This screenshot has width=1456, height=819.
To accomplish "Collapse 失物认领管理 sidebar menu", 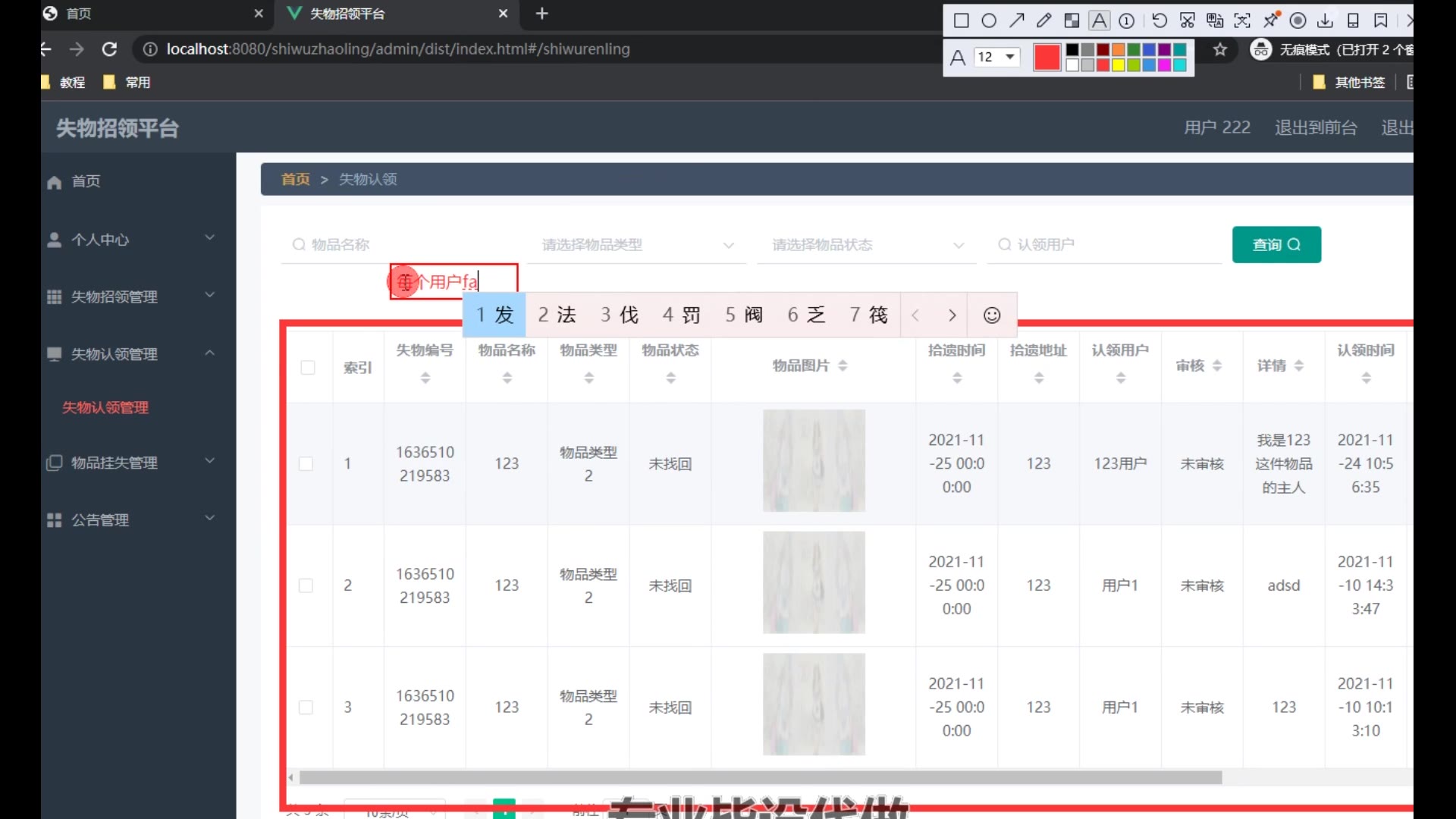I will 131,354.
